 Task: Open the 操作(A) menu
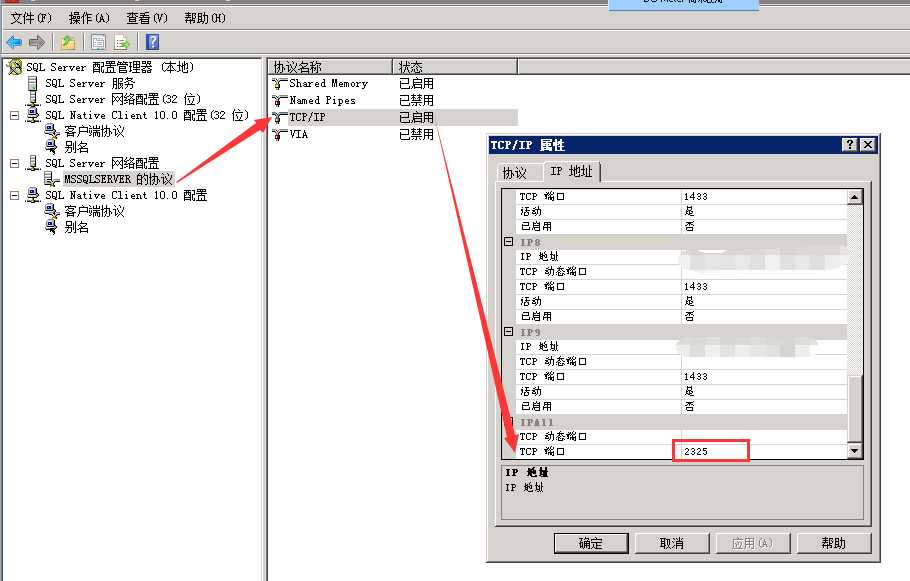click(89, 18)
